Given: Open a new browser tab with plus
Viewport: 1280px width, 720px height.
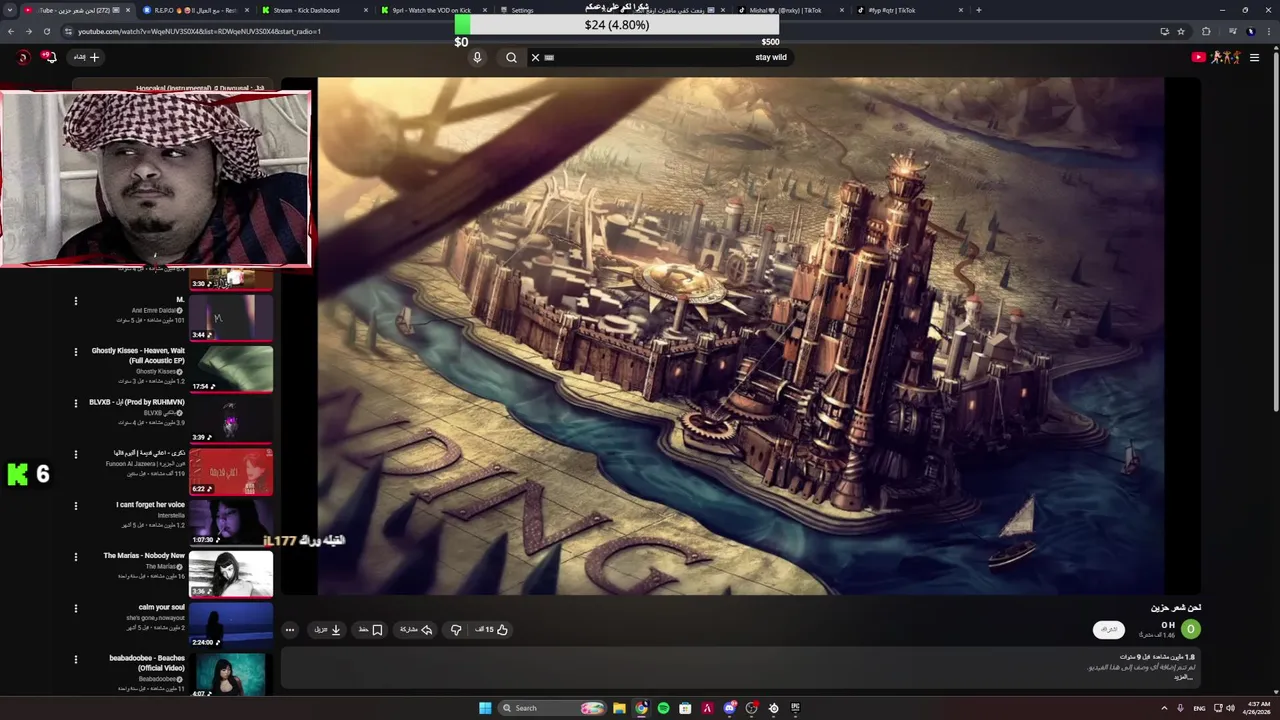Looking at the screenshot, I should pos(978,10).
